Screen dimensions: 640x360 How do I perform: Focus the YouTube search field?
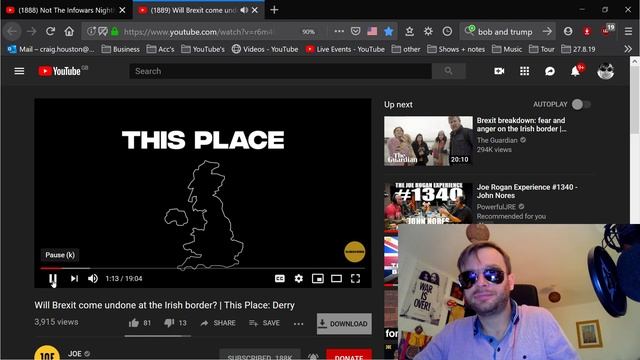280,71
